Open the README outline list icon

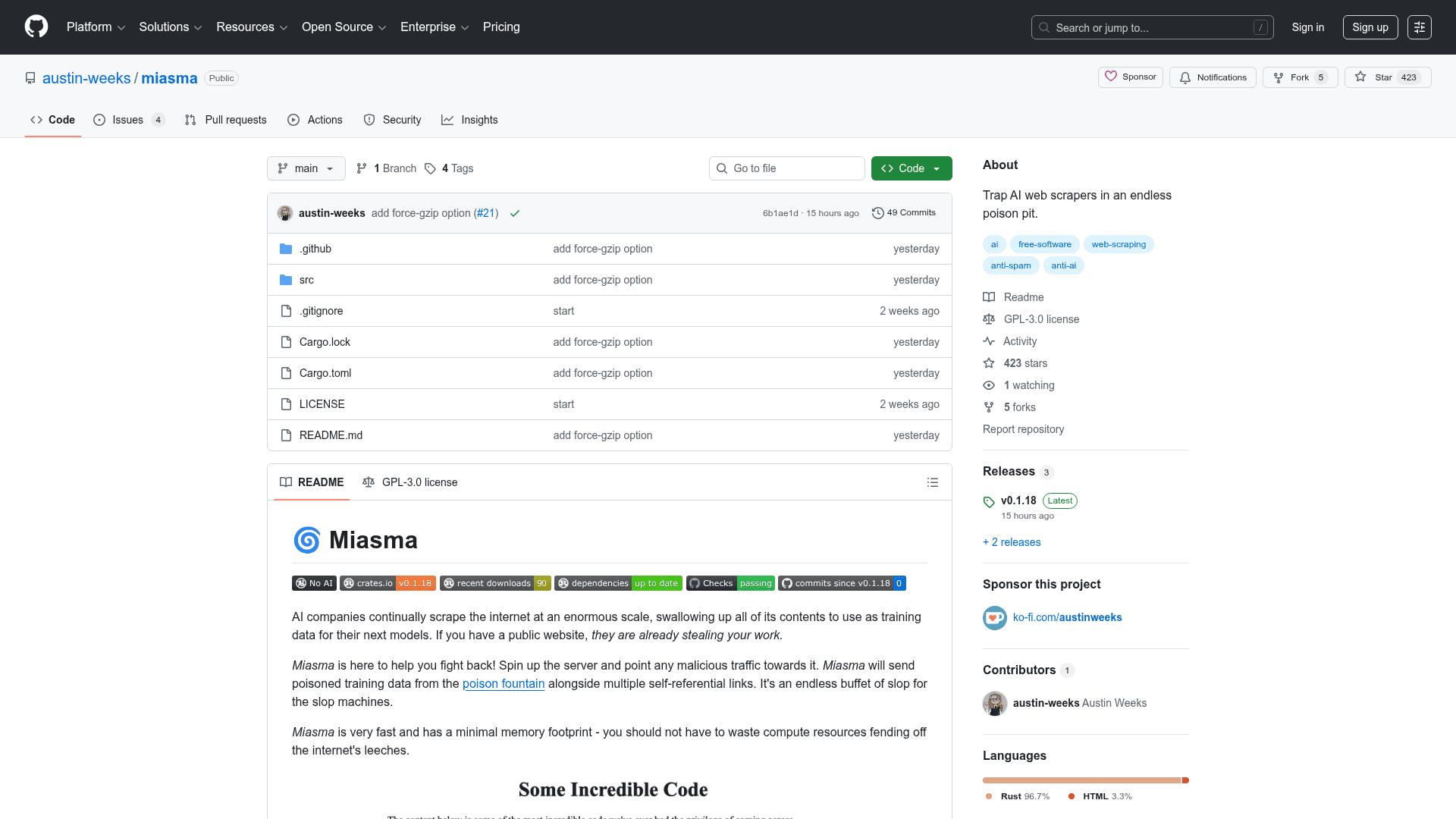[x=933, y=482]
